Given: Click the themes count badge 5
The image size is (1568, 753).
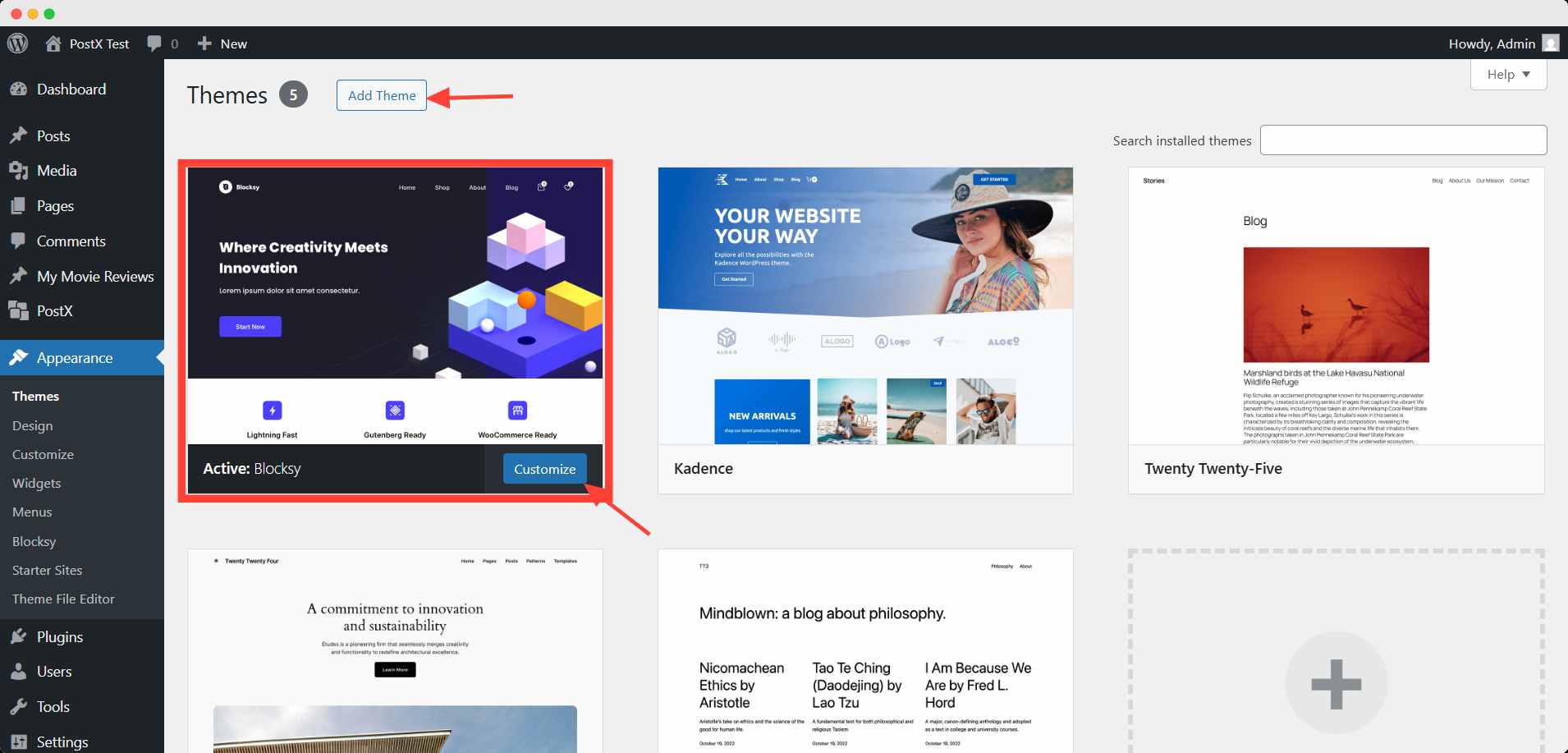Looking at the screenshot, I should coord(293,94).
